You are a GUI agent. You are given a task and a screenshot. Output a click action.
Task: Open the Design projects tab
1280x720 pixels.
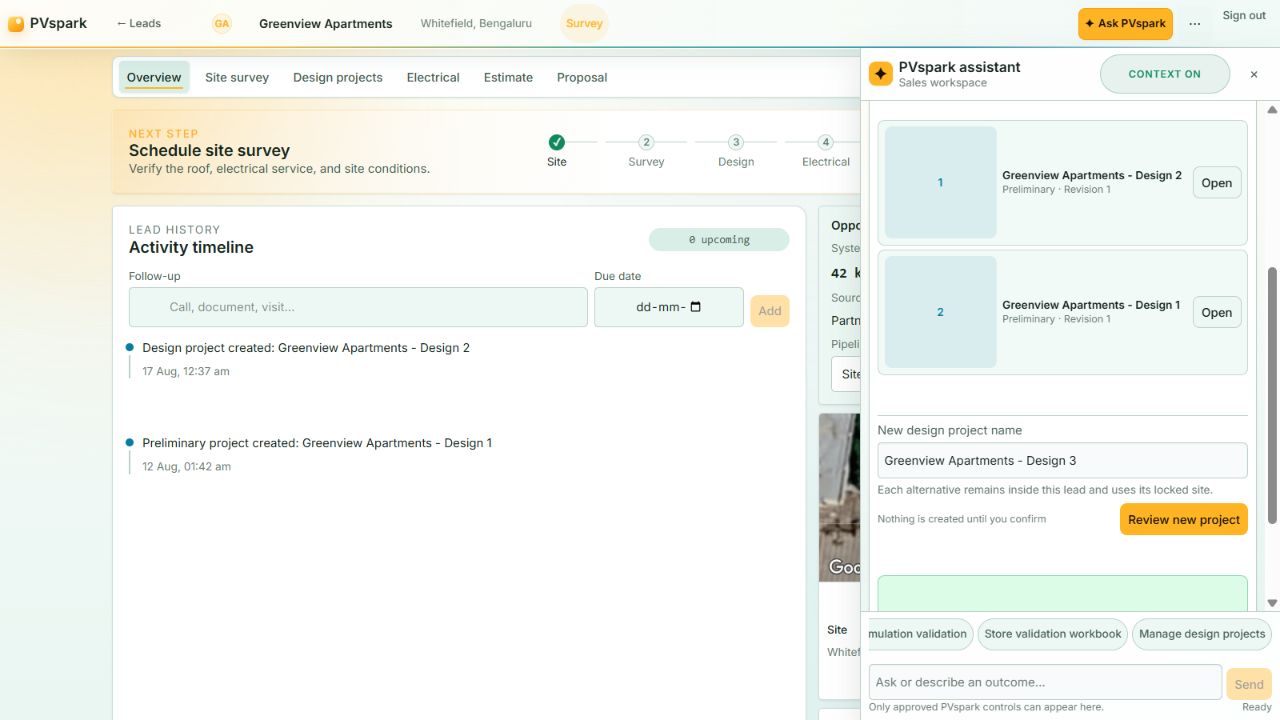pos(338,77)
